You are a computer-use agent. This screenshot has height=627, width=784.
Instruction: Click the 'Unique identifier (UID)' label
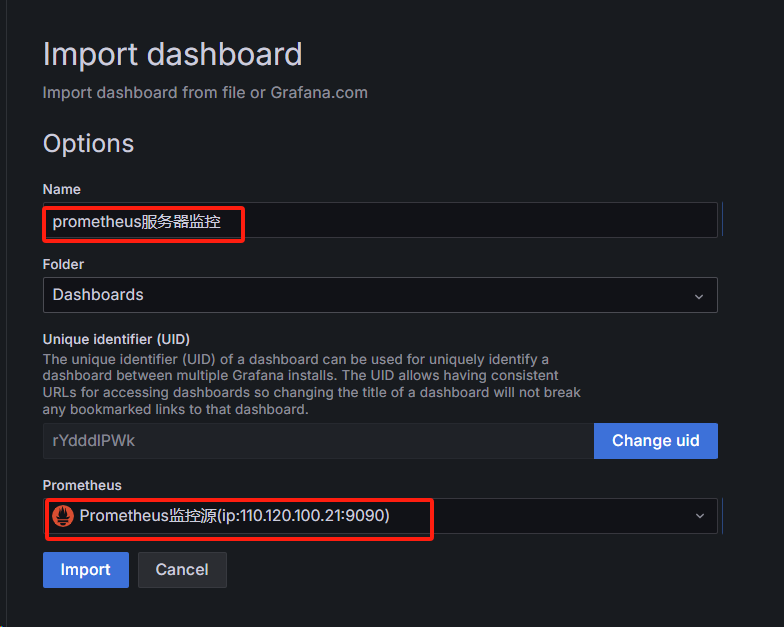[x=116, y=339]
